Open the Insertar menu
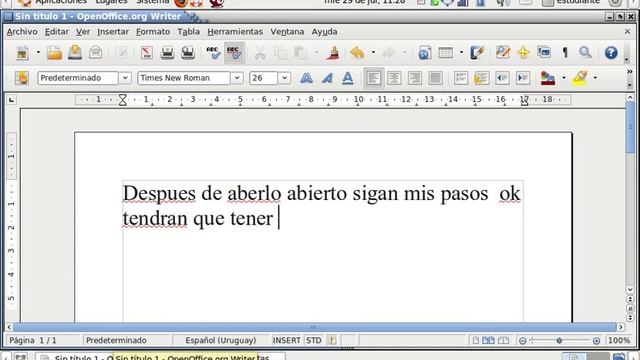640x360 pixels. [x=113, y=31]
